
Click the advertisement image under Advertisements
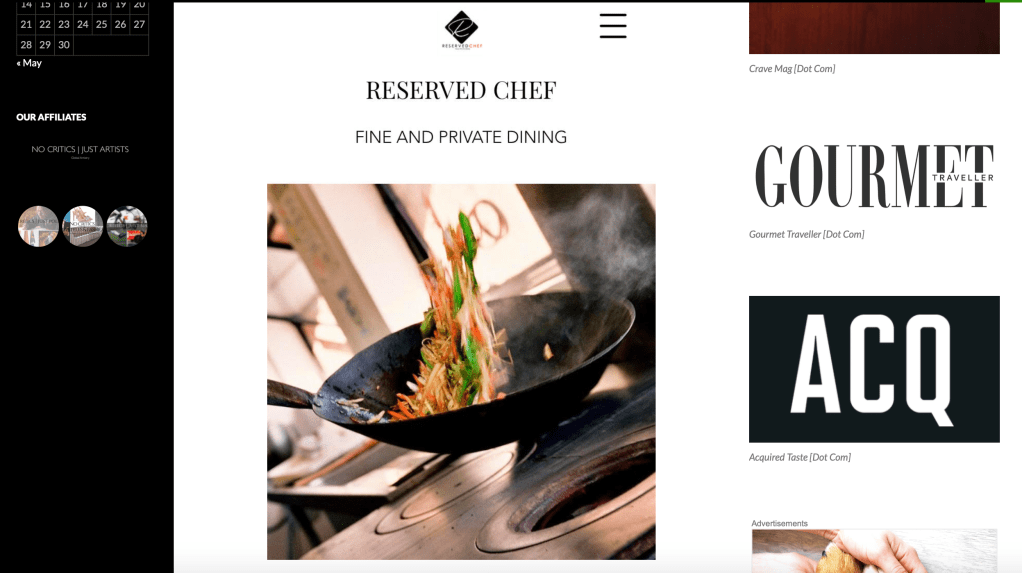click(874, 551)
